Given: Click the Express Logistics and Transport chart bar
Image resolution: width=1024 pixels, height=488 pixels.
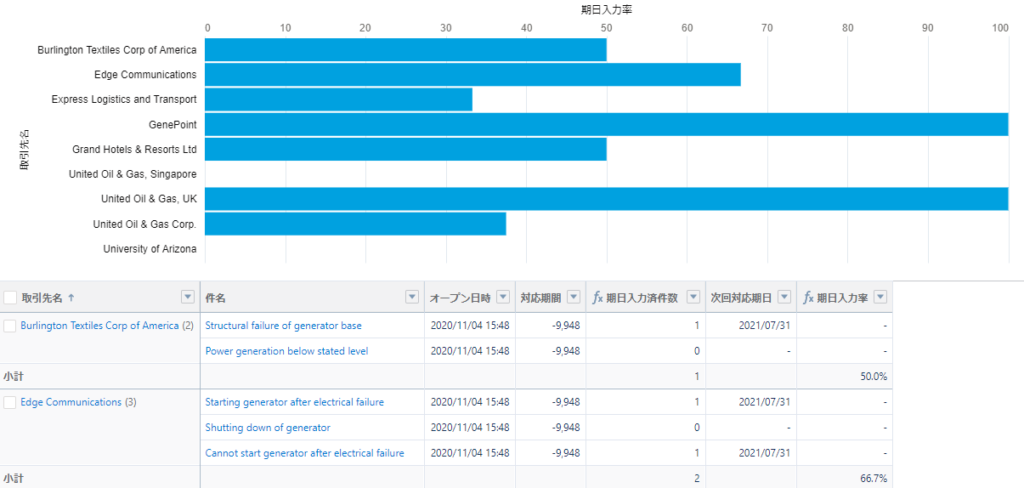Looking at the screenshot, I should tap(338, 99).
